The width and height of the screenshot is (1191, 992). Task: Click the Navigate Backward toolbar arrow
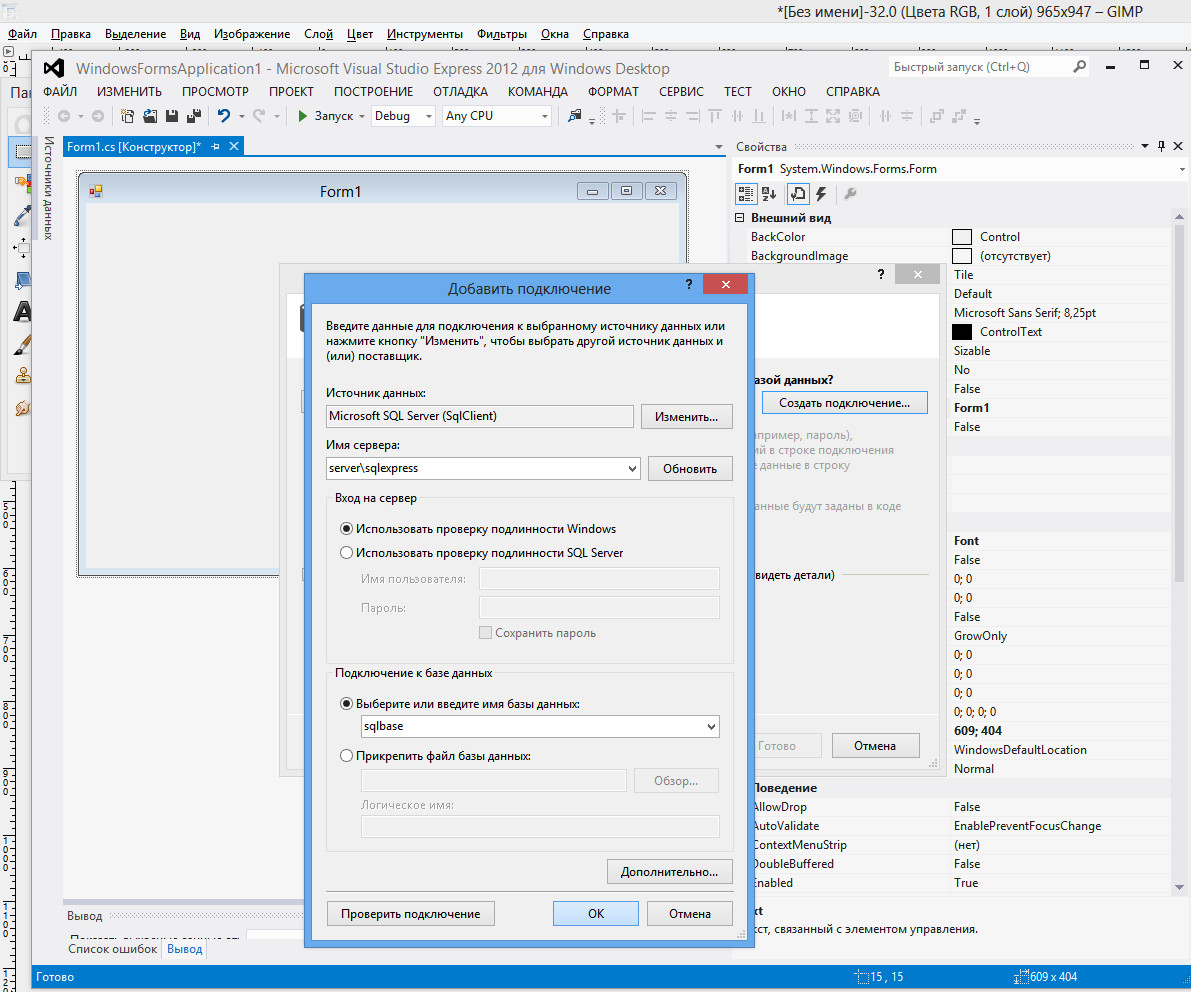[x=64, y=116]
